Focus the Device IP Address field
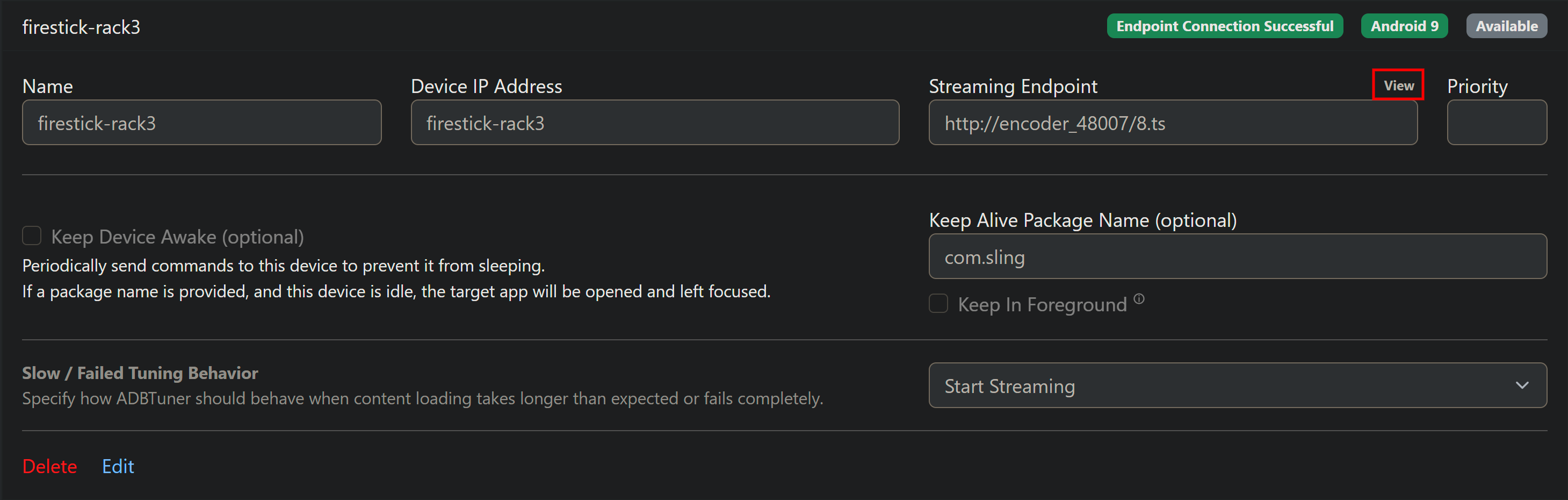The height and width of the screenshot is (500, 1568). [654, 123]
